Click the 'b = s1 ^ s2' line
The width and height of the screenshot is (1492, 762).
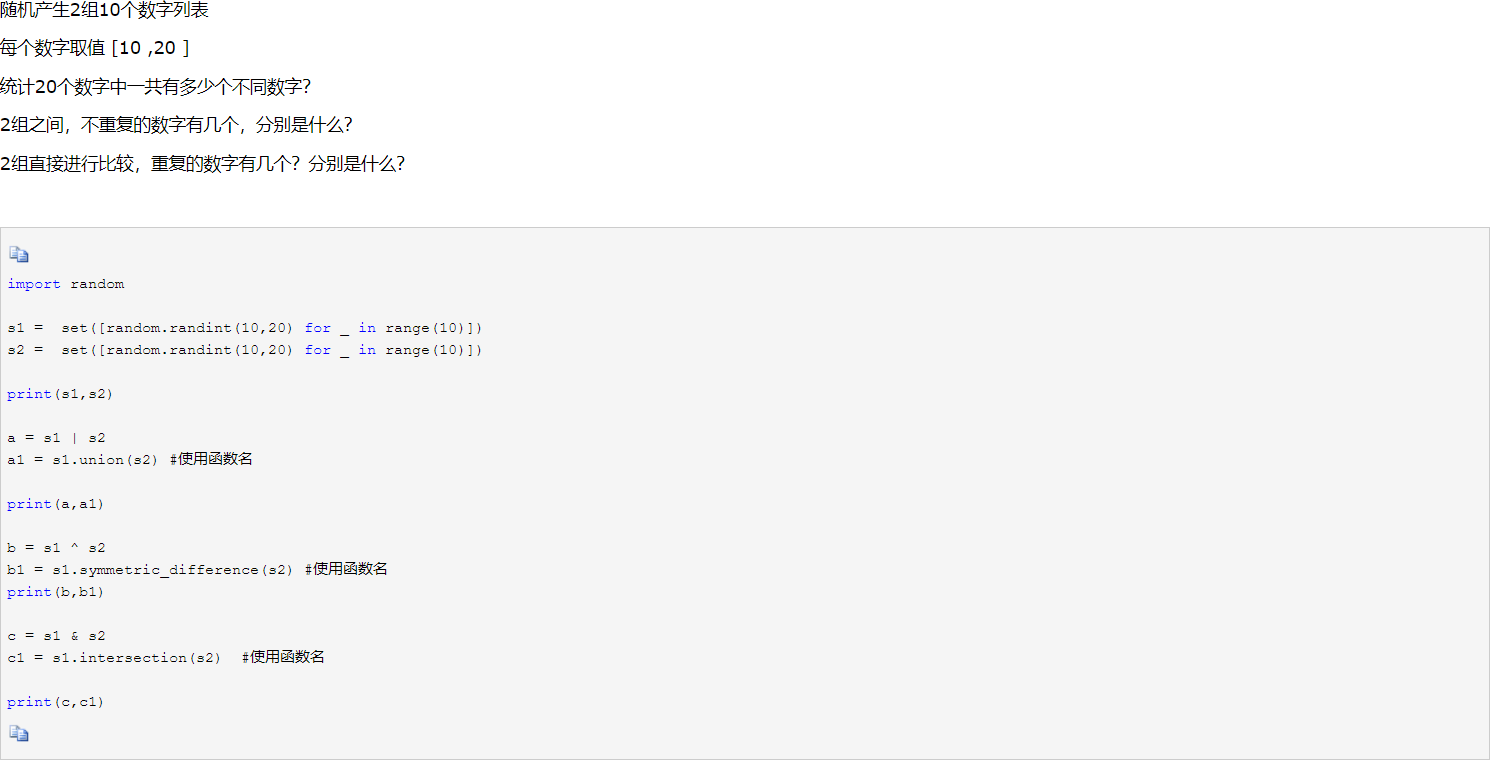[56, 548]
